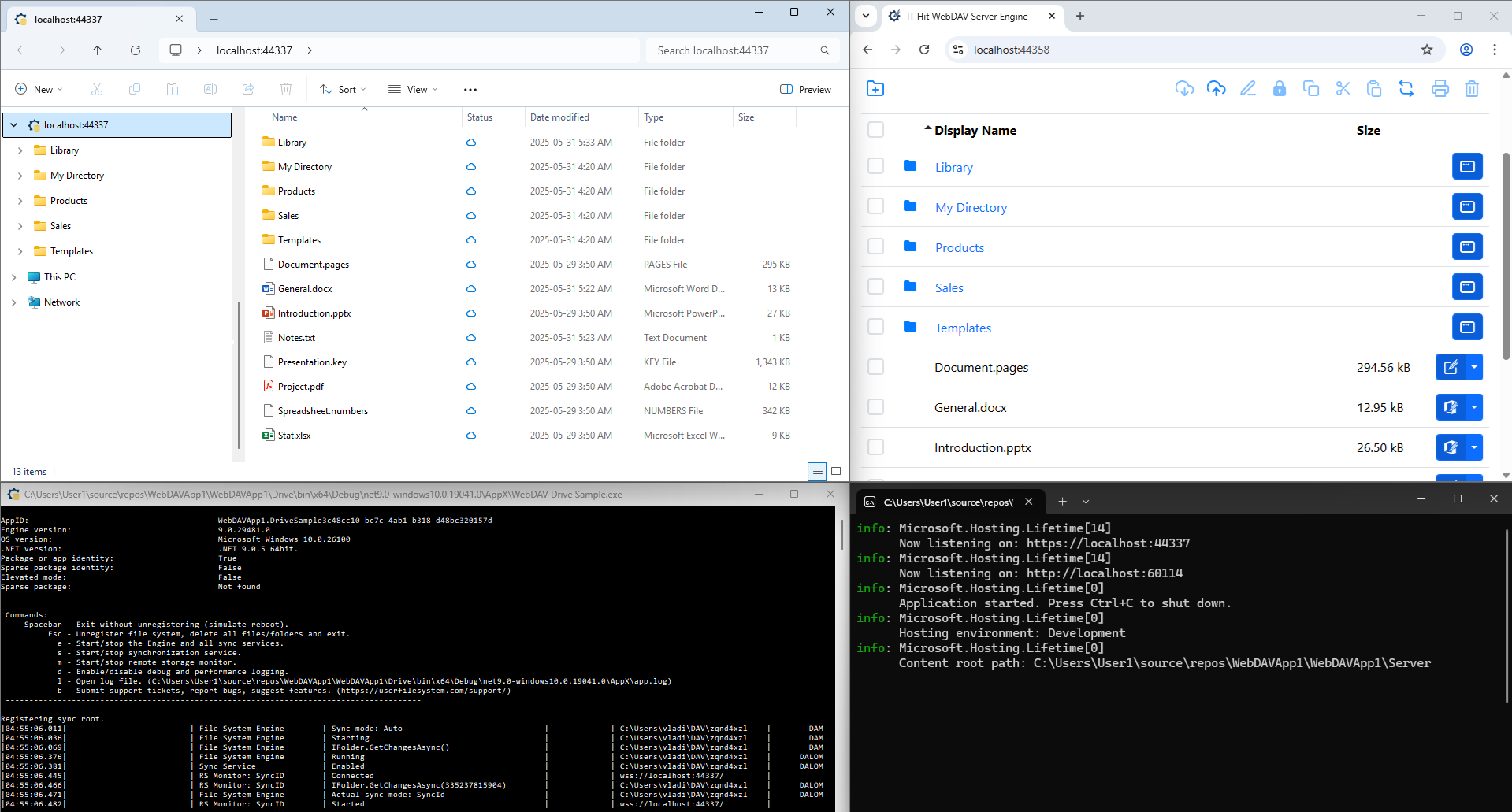
Task: Check the Products row checkbox
Action: coord(875,247)
